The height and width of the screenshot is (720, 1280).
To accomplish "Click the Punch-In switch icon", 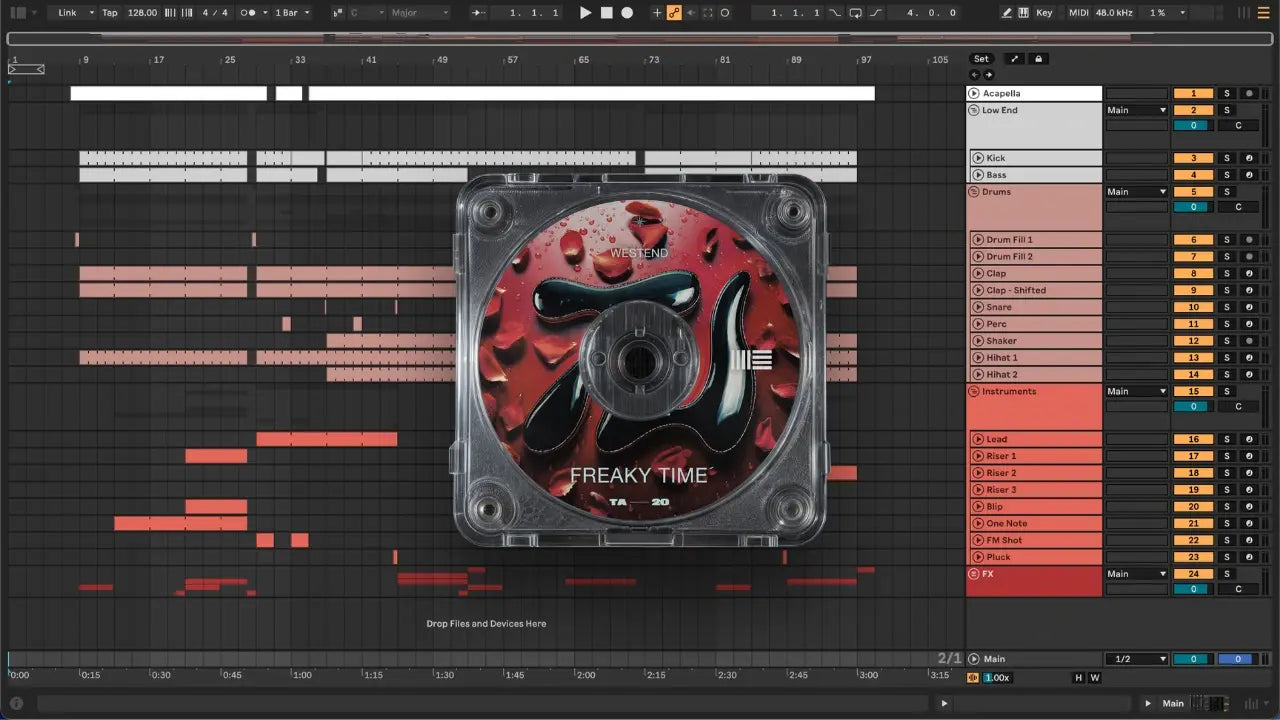I will pyautogui.click(x=837, y=13).
